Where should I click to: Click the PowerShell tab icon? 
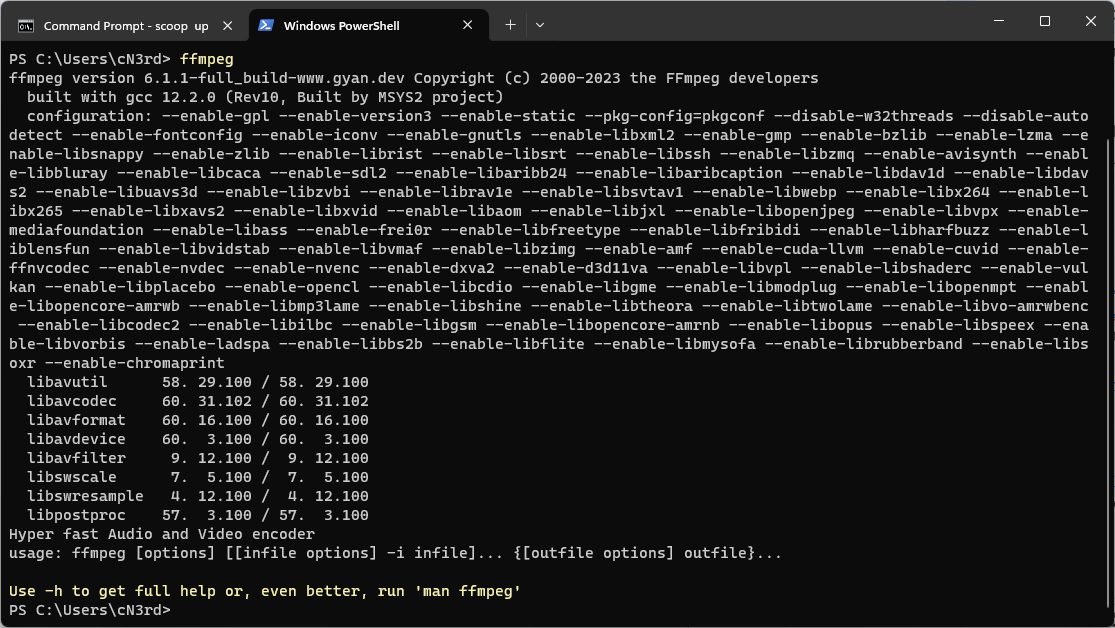(x=266, y=26)
